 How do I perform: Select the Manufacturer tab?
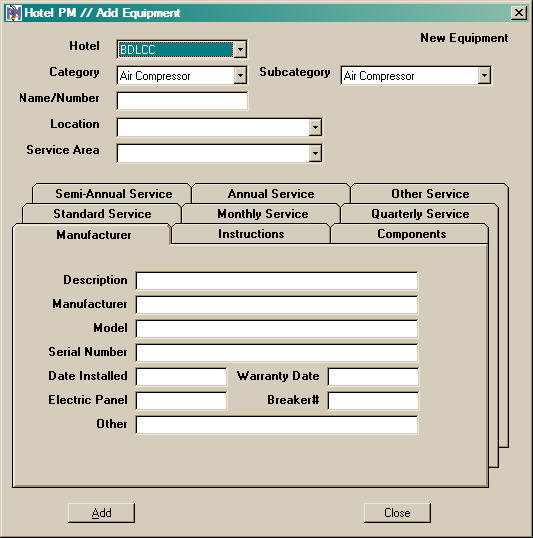tap(93, 235)
